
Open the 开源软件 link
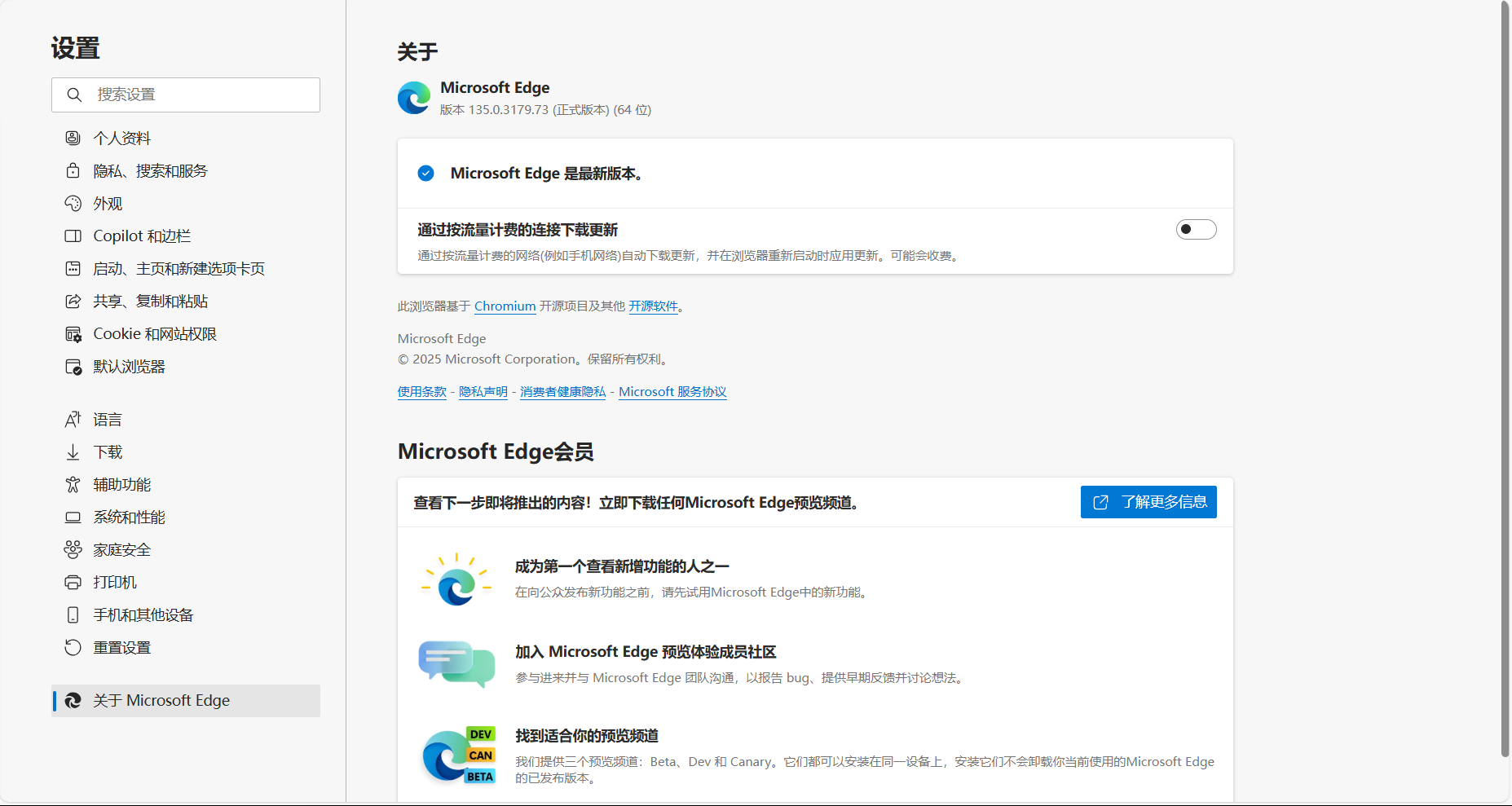(x=653, y=306)
